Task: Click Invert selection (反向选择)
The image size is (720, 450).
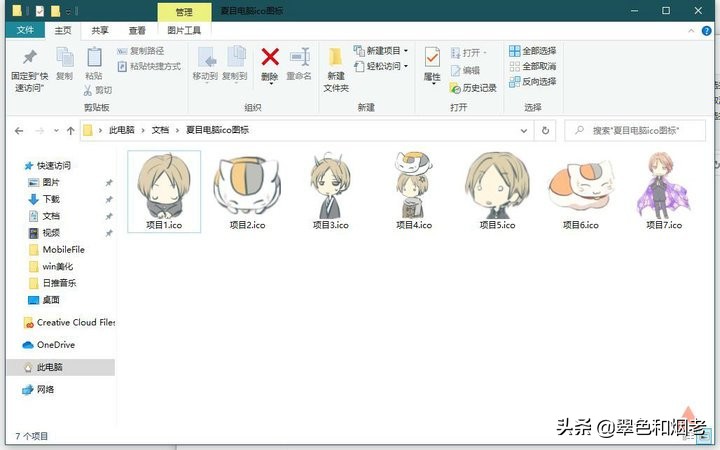Action: [533, 82]
